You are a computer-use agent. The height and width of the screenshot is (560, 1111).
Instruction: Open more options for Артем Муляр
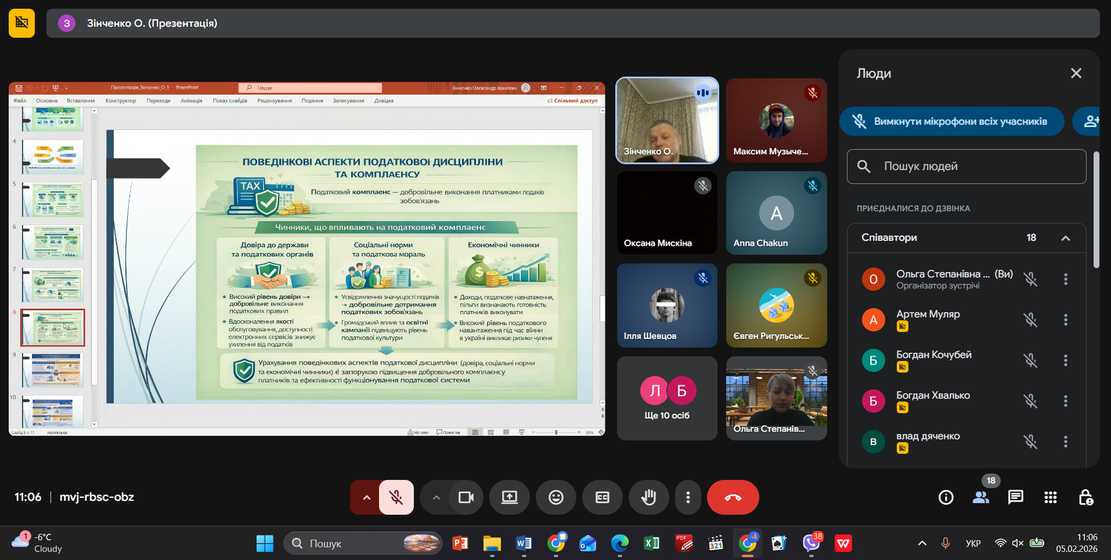[x=1066, y=320]
